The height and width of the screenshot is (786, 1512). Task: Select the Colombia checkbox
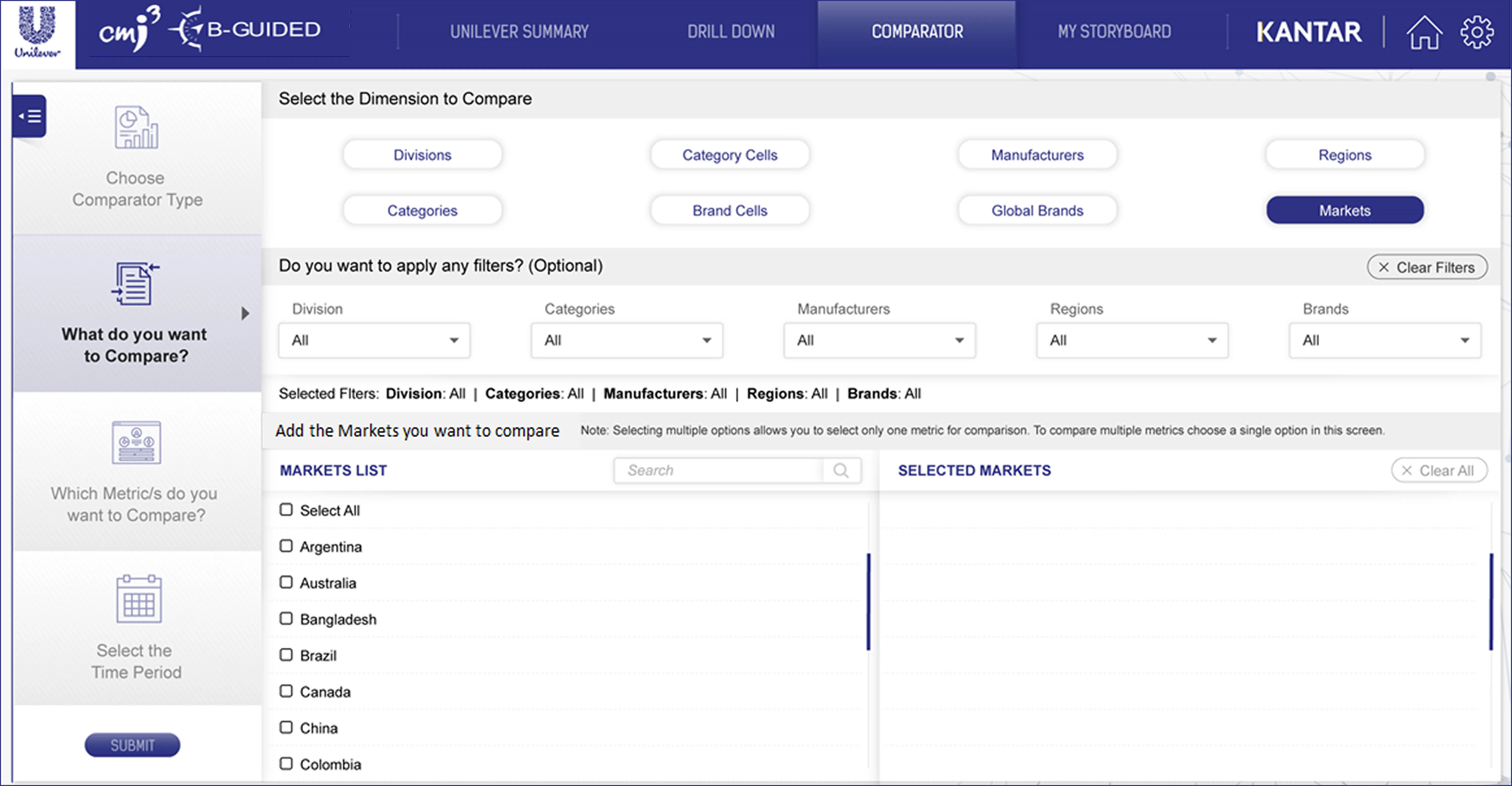[x=286, y=764]
